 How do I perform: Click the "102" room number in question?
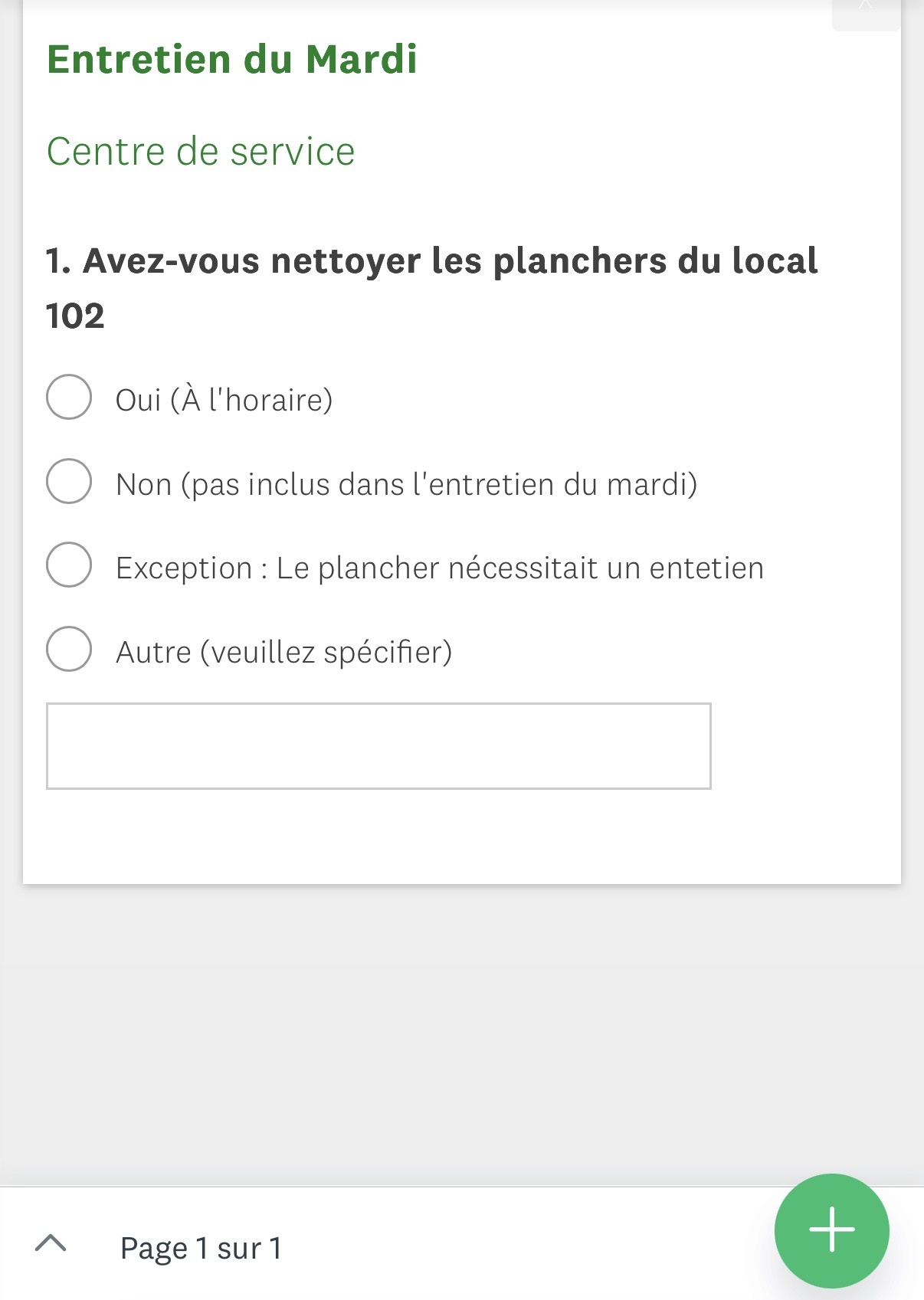[75, 316]
